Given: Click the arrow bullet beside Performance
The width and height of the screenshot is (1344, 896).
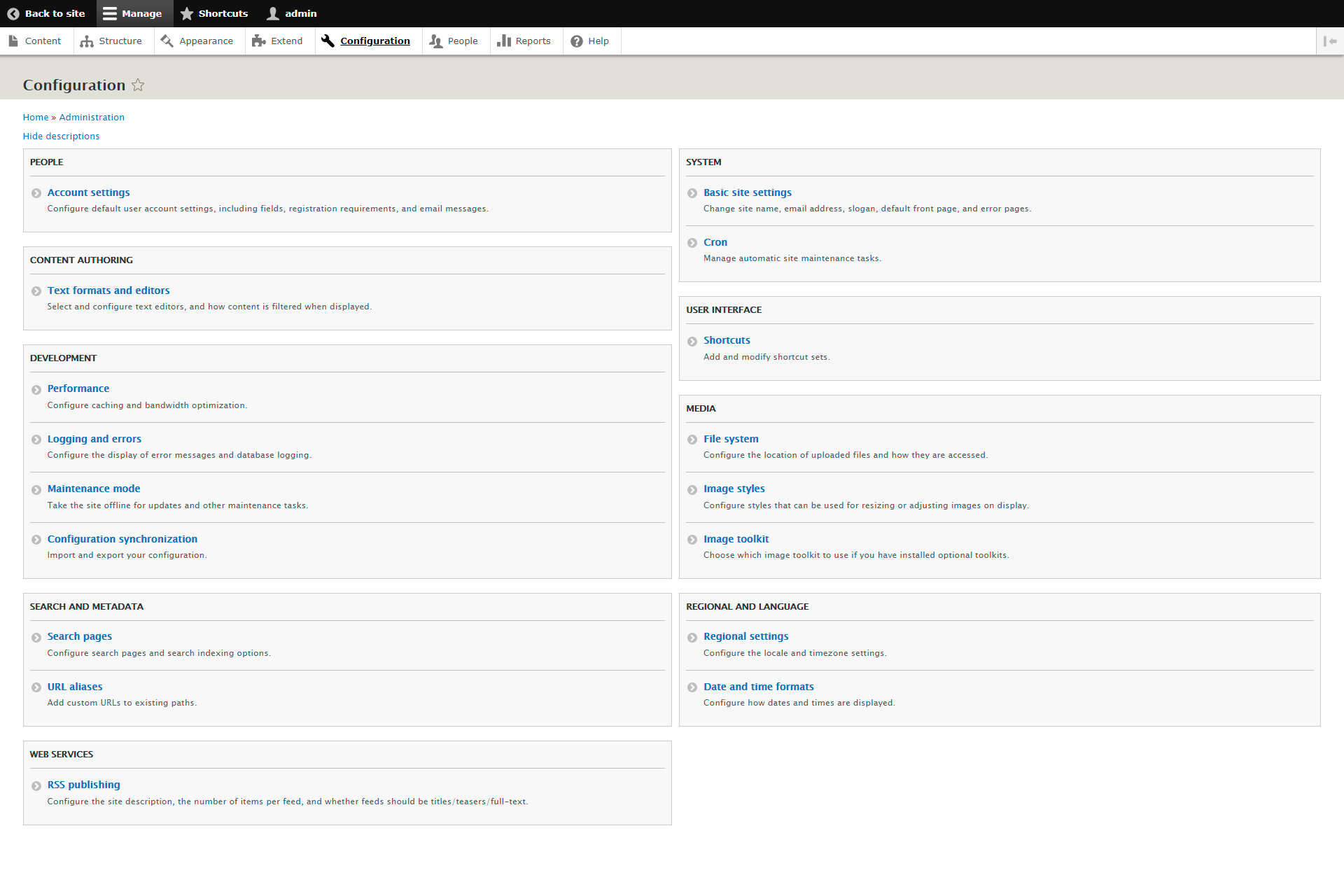Looking at the screenshot, I should click(x=36, y=389).
